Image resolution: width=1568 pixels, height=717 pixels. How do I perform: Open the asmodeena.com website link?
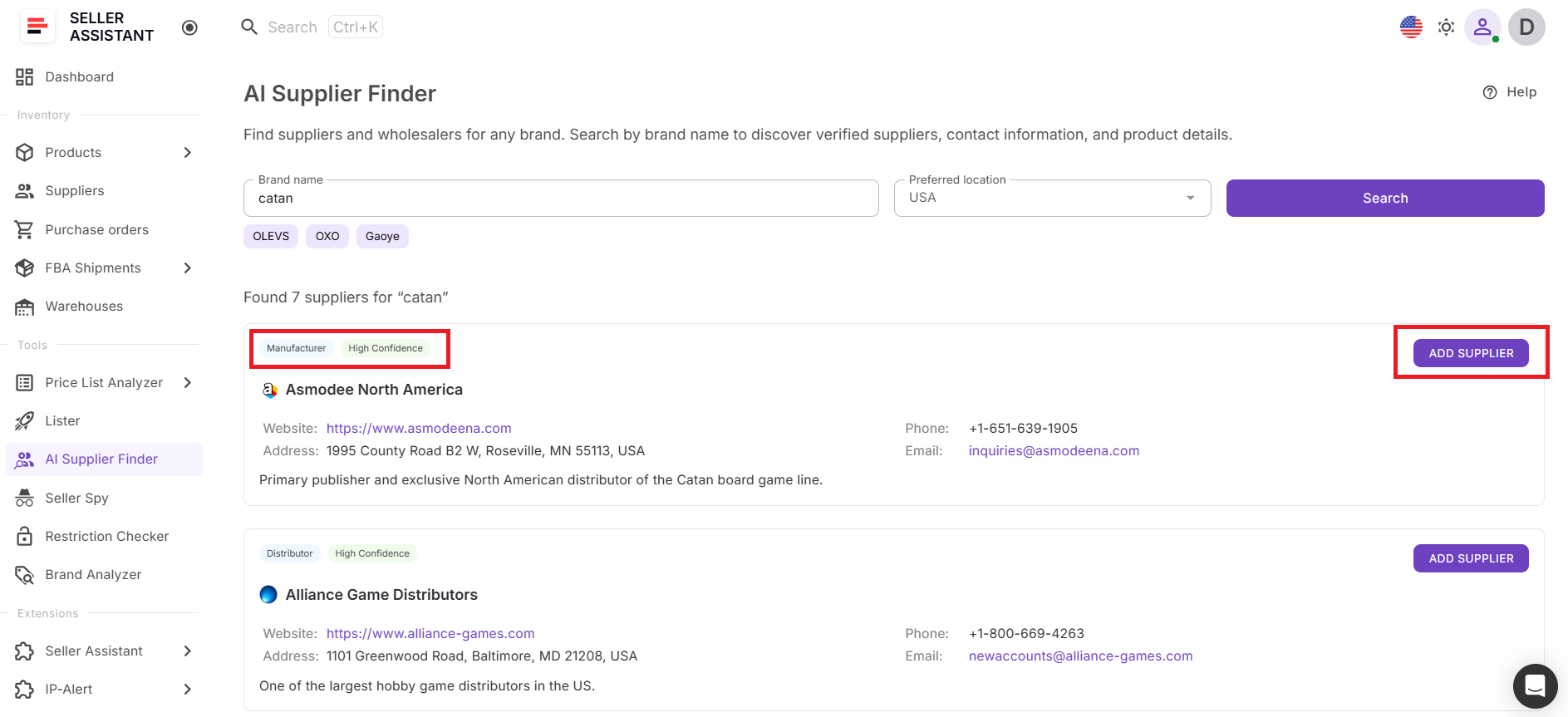(419, 429)
